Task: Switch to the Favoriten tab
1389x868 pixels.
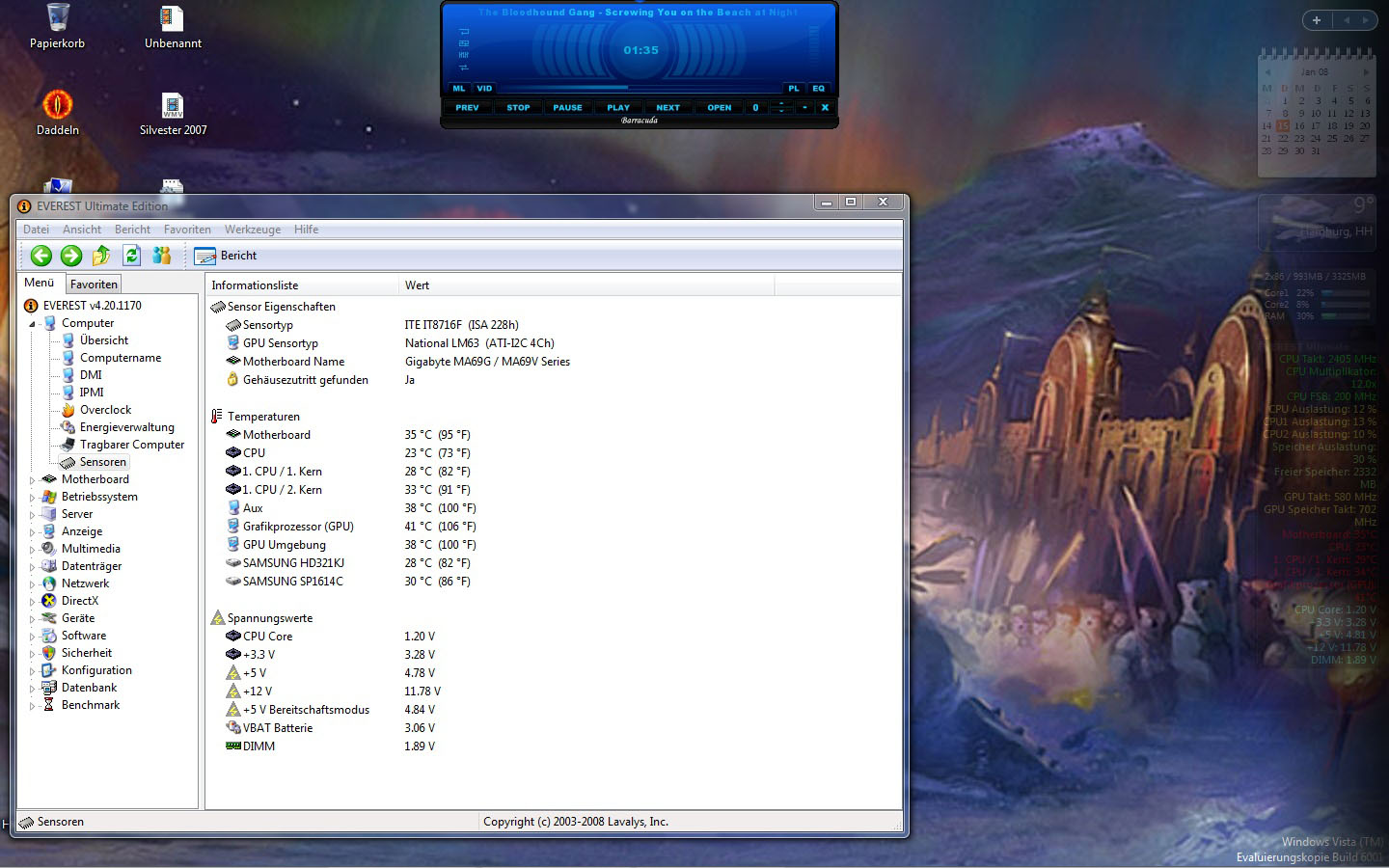Action: pos(94,284)
